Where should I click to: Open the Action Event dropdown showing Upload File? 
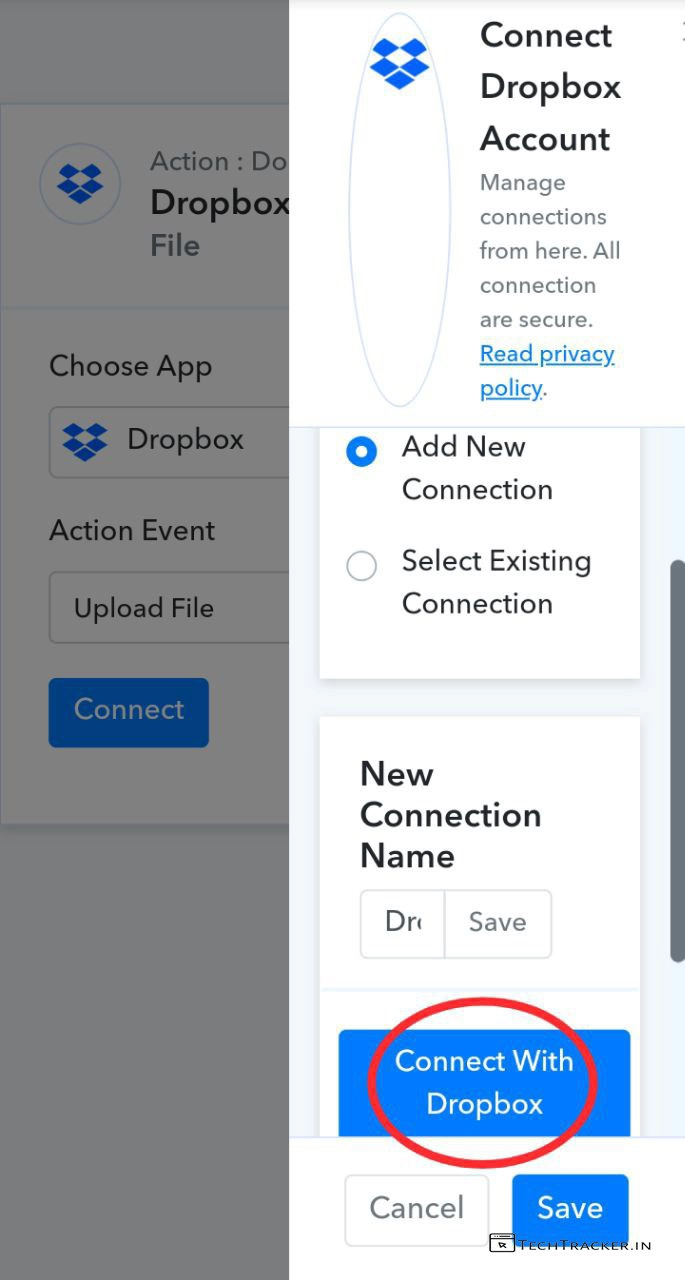[x=168, y=608]
